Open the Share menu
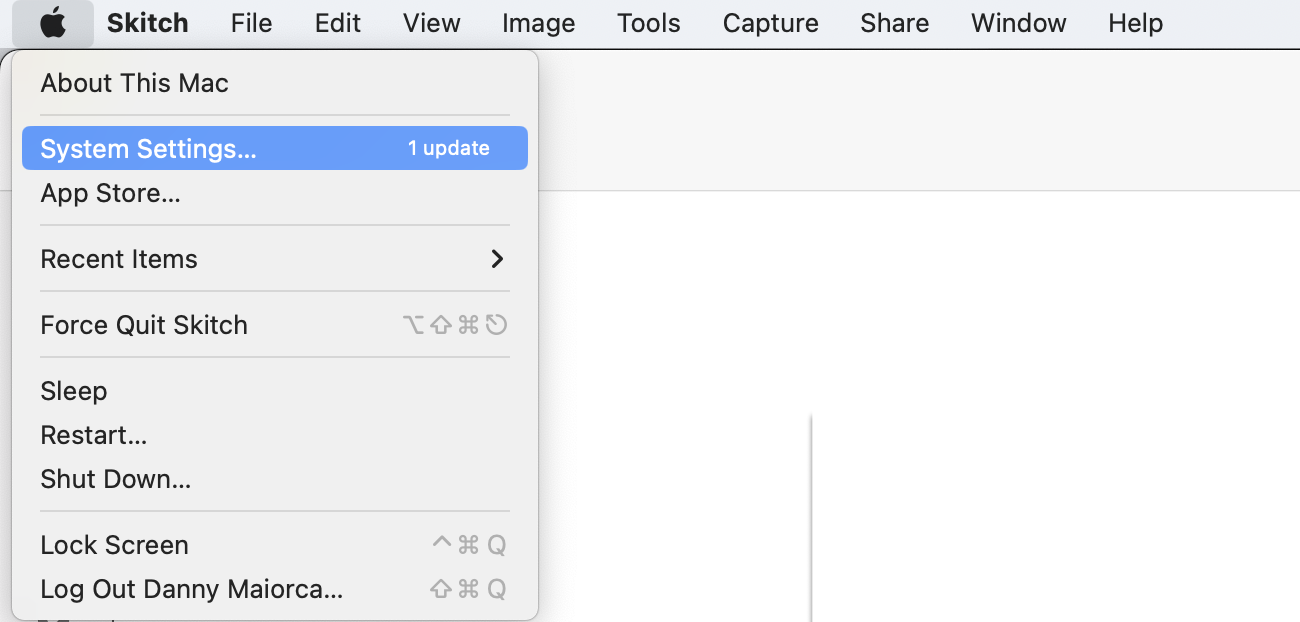1300x622 pixels. (895, 23)
